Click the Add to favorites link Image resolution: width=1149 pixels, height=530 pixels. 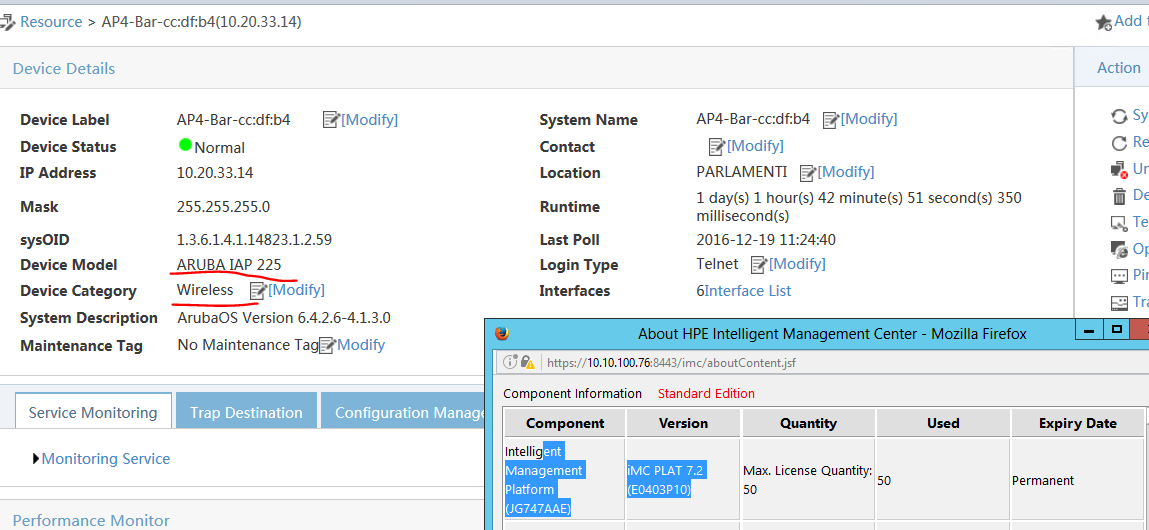tap(1131, 21)
